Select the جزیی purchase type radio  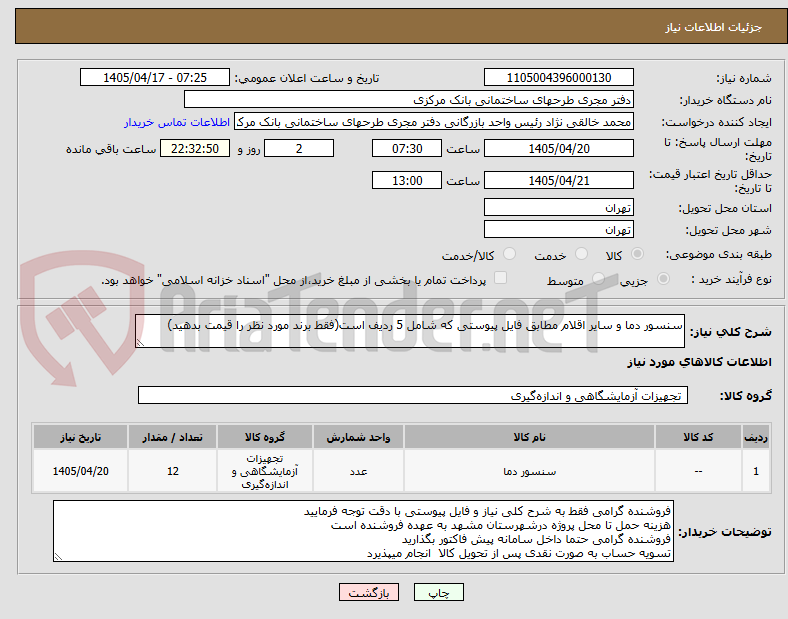click(x=663, y=278)
